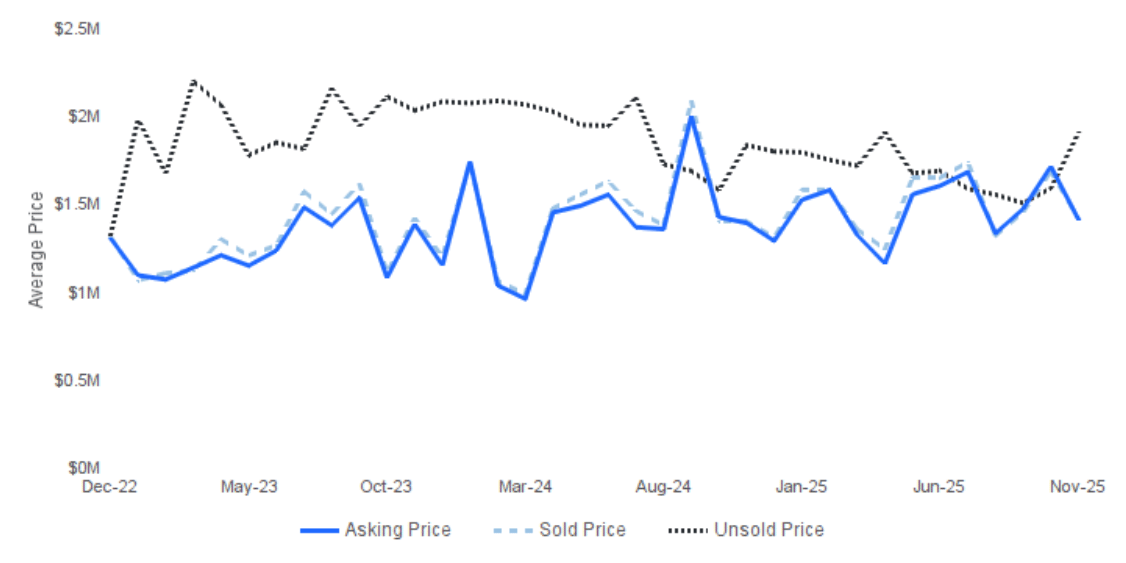1126x563 pixels.
Task: Select the Jan-25 x-axis label
Action: pyautogui.click(x=801, y=487)
